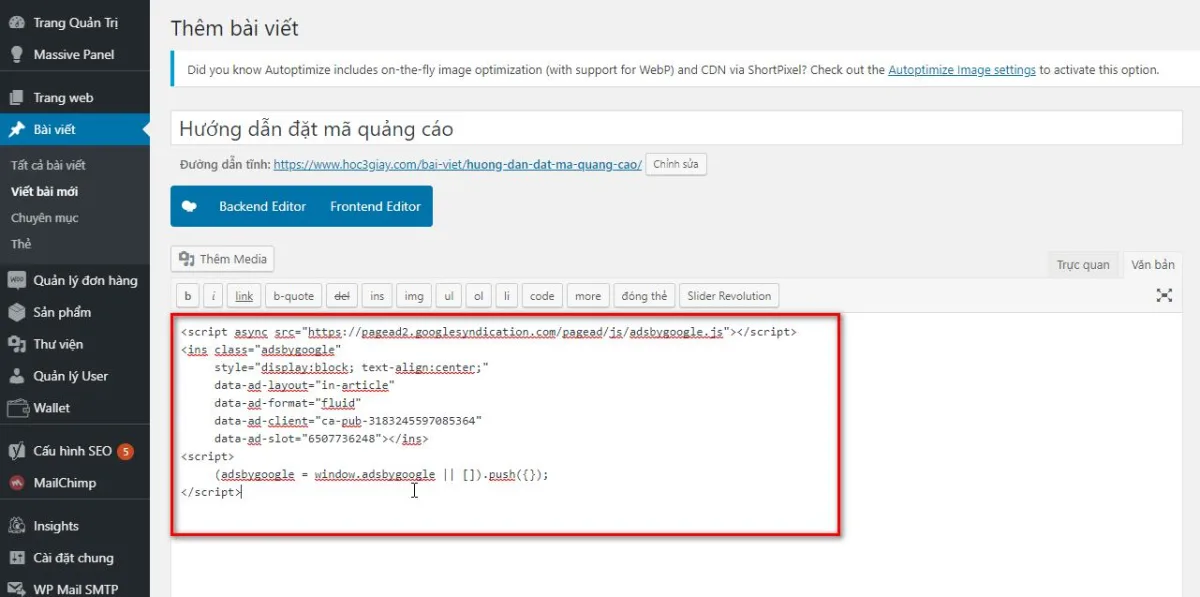Screen dimensions: 1200x597
Task: Click the Bài viết pushpin icon
Action: click(x=17, y=129)
